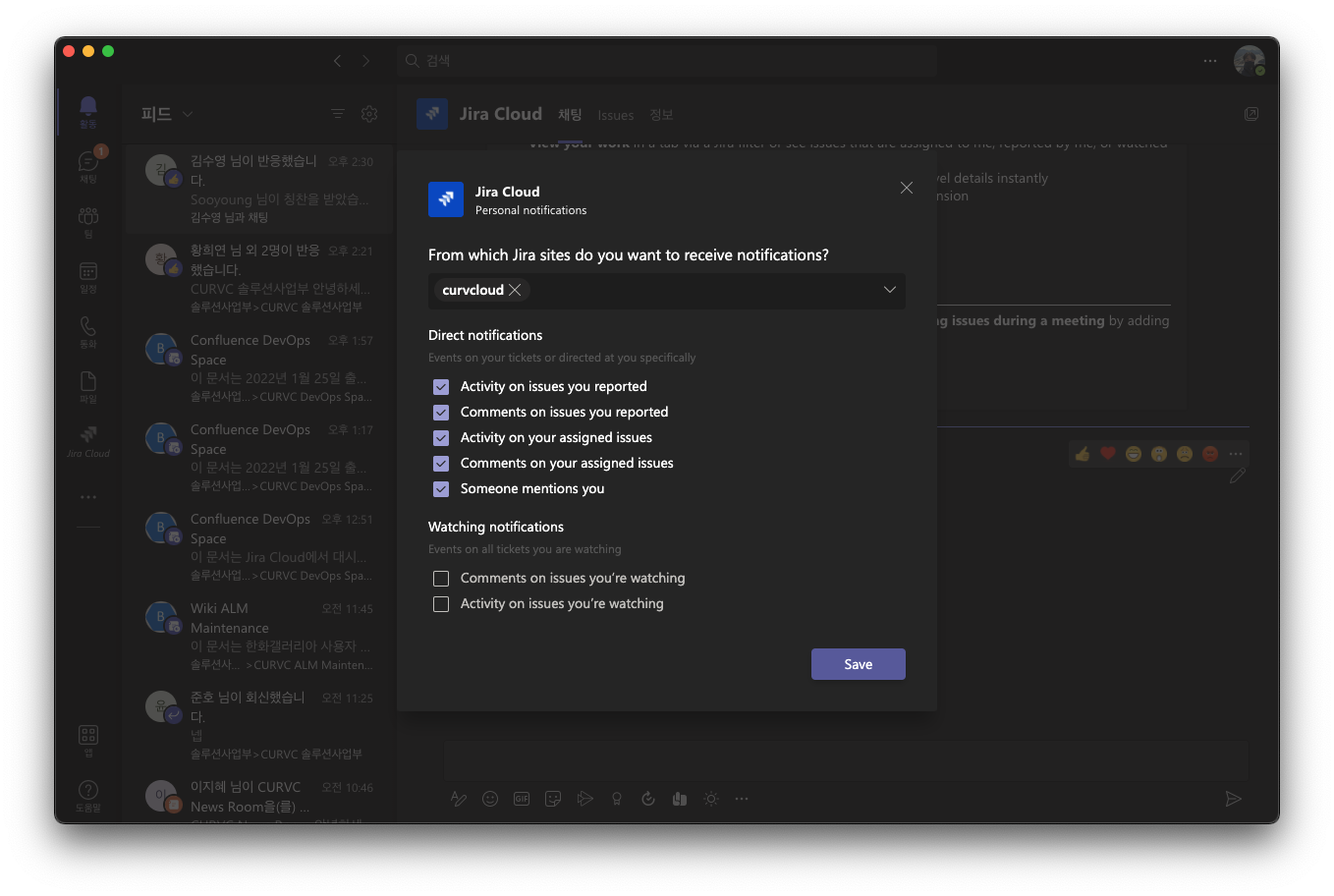Open 준호 reply notification in feed
The height and width of the screenshot is (896, 1334).
(259, 725)
